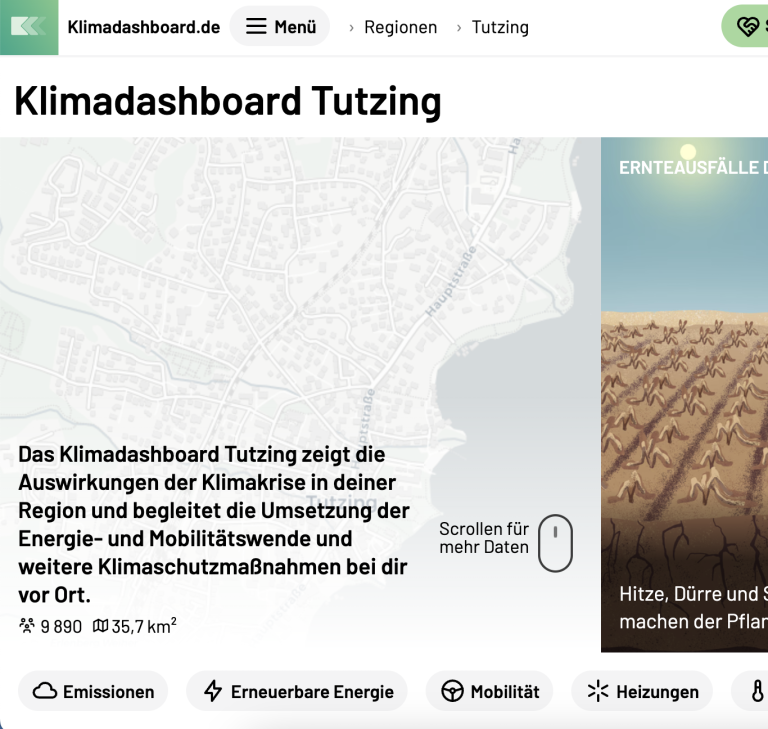Jump to Heizungen section
768x729 pixels.
coord(642,691)
